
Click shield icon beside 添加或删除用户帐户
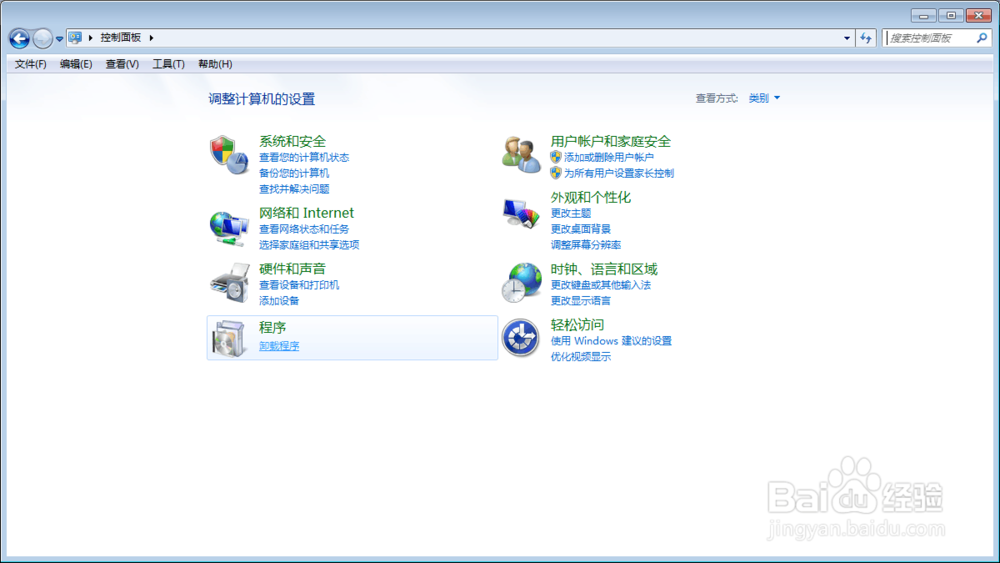(x=555, y=157)
